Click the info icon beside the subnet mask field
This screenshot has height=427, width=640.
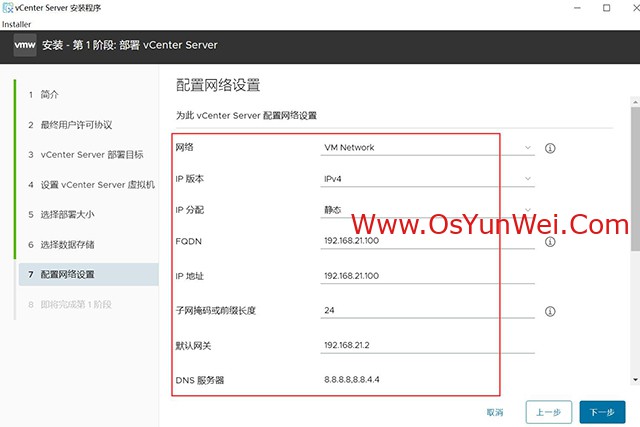[x=550, y=311]
